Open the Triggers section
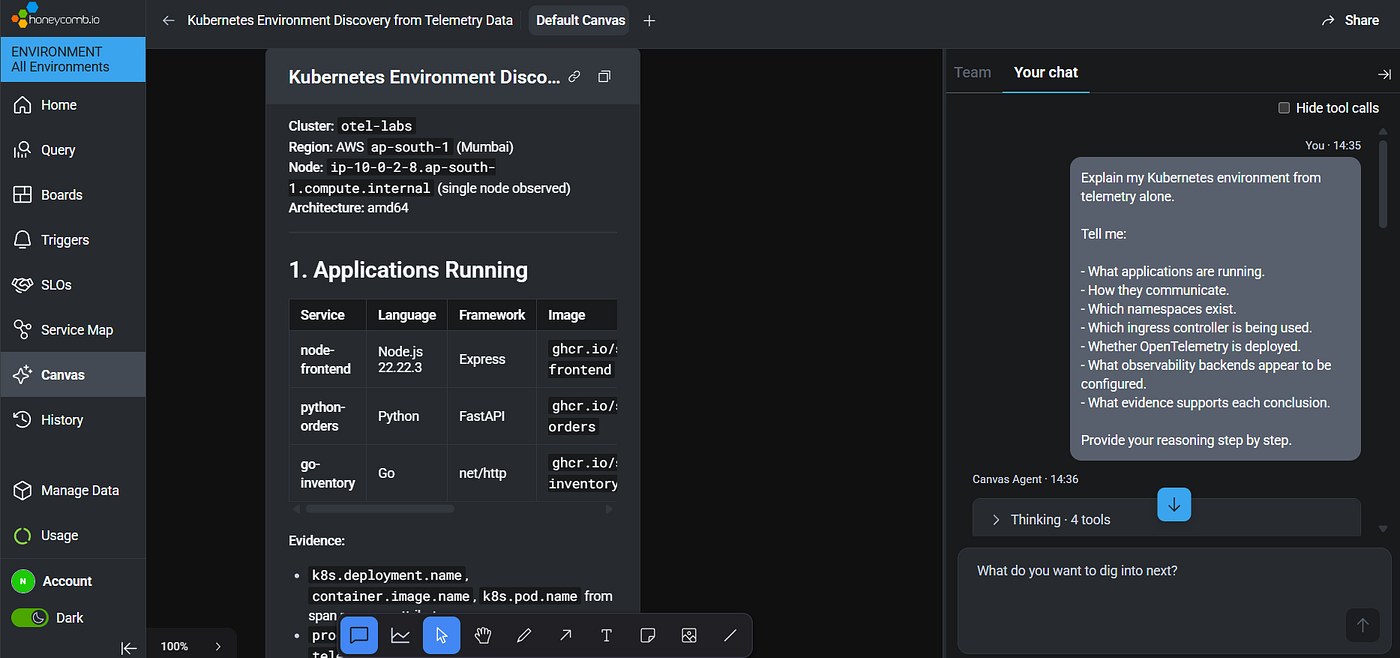Image resolution: width=1400 pixels, height=658 pixels. (x=72, y=240)
